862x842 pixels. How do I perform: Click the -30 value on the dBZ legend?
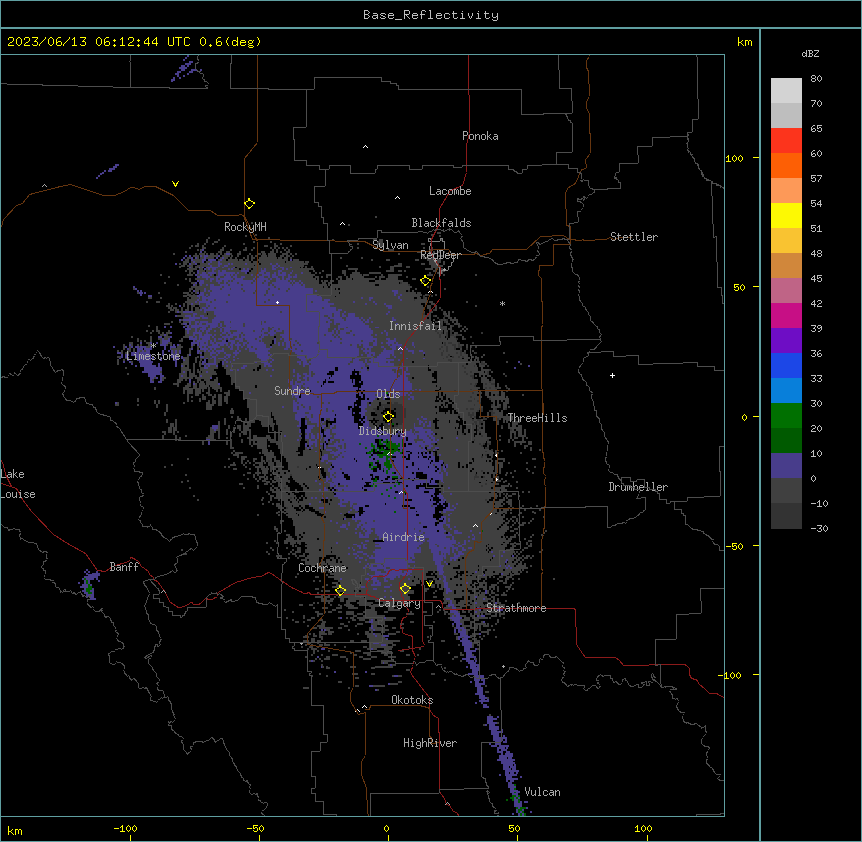pyautogui.click(x=819, y=528)
